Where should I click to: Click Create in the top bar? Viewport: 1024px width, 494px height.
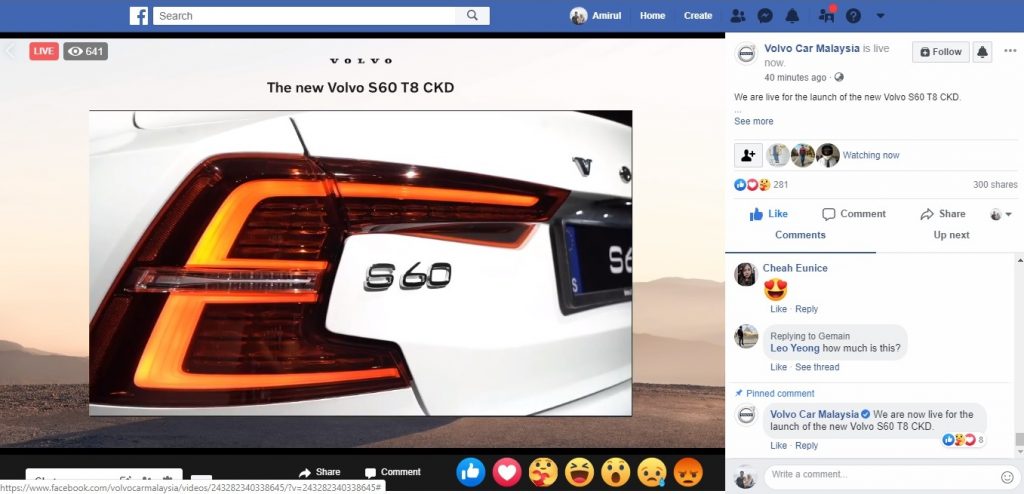[x=697, y=16]
